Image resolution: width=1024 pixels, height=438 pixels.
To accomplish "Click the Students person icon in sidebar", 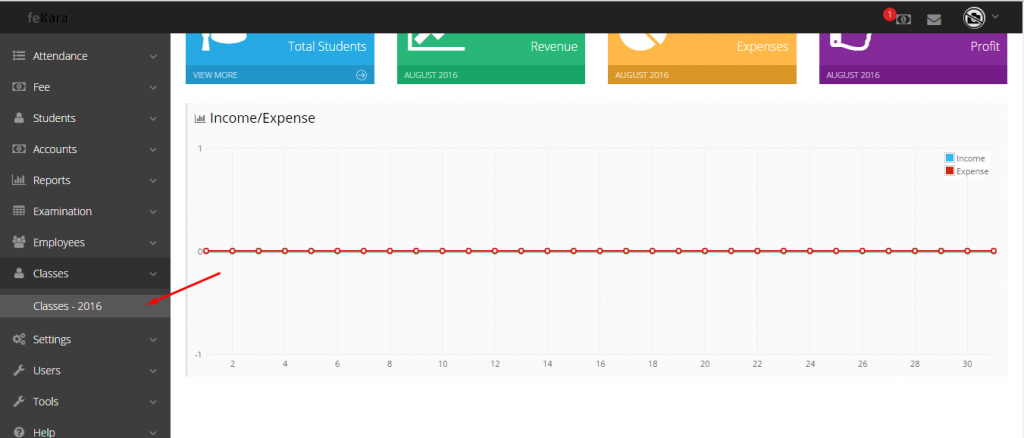I will coord(19,118).
